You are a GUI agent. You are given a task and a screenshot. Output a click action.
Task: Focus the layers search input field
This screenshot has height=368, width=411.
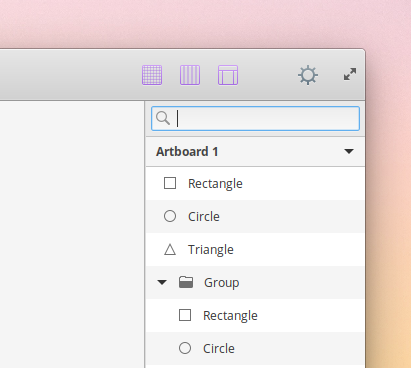(255, 118)
